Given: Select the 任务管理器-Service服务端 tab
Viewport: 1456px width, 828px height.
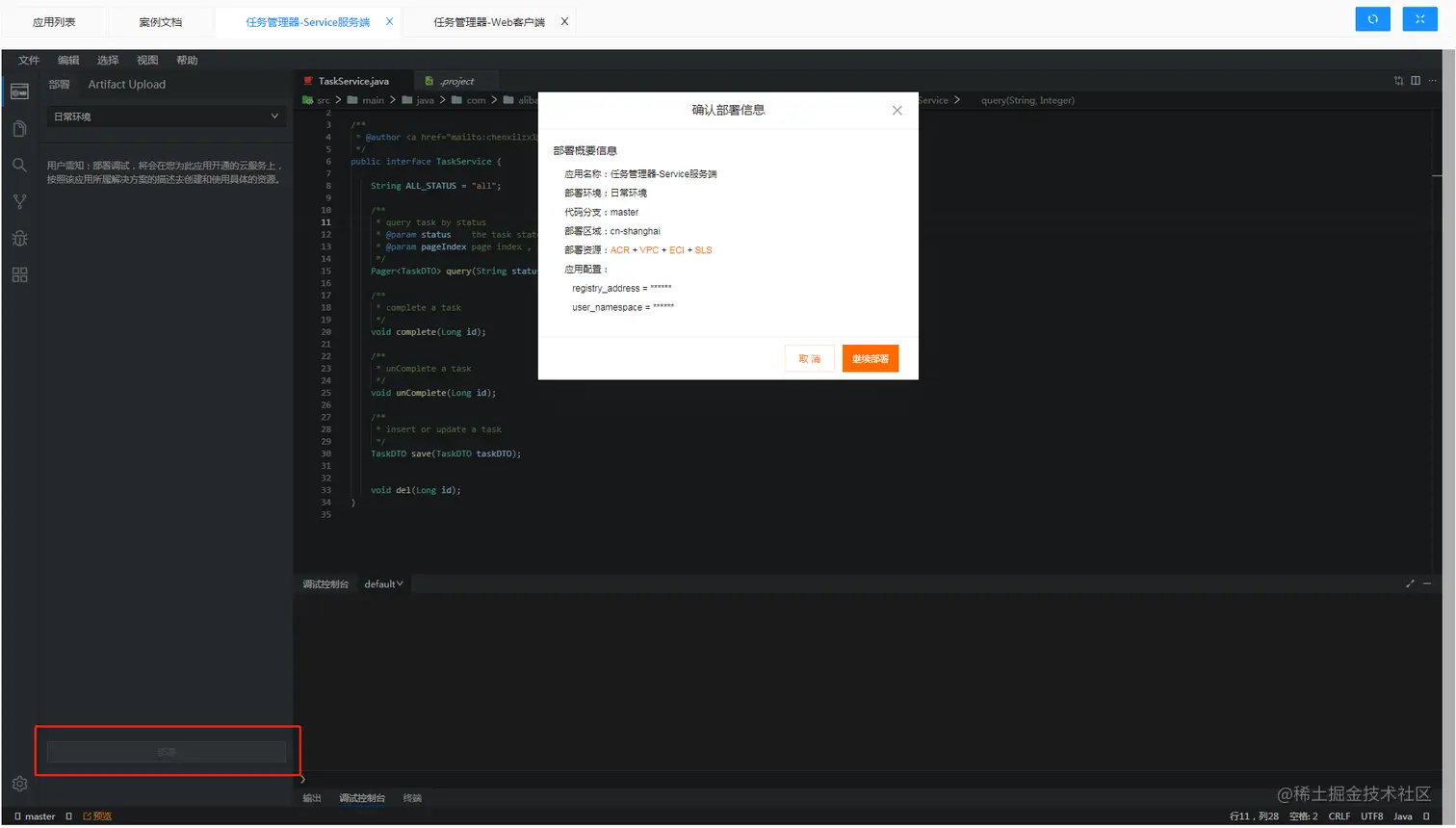Looking at the screenshot, I should click(x=308, y=21).
